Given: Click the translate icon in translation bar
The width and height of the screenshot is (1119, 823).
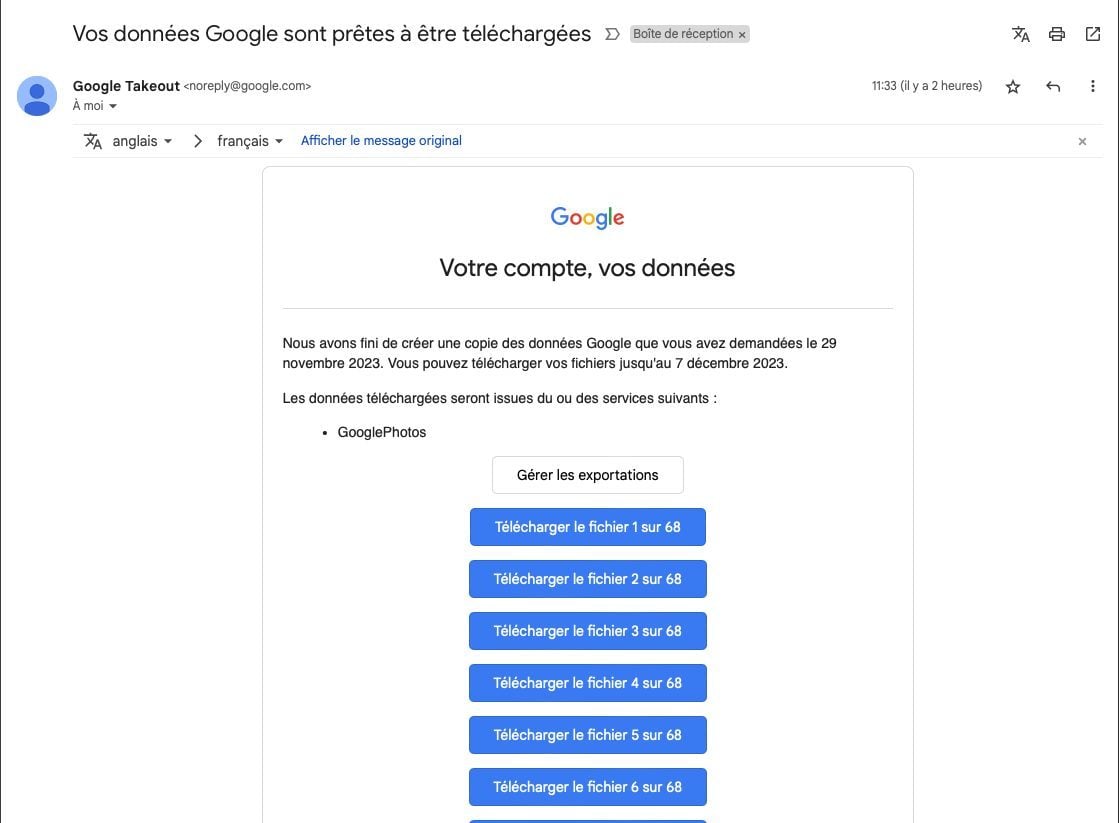Looking at the screenshot, I should click(93, 141).
